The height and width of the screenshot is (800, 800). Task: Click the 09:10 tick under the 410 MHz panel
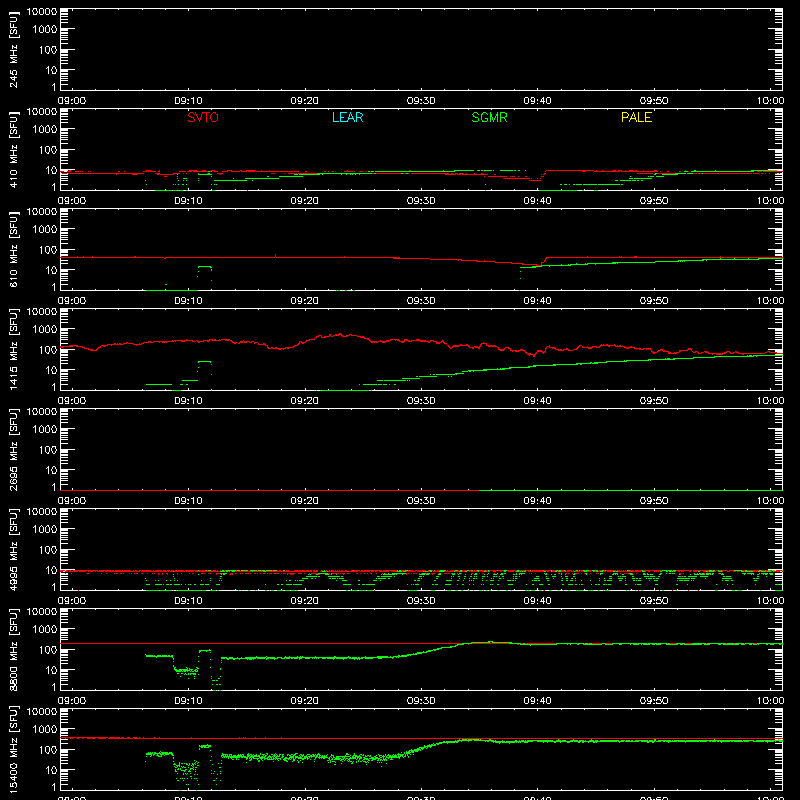[x=188, y=201]
